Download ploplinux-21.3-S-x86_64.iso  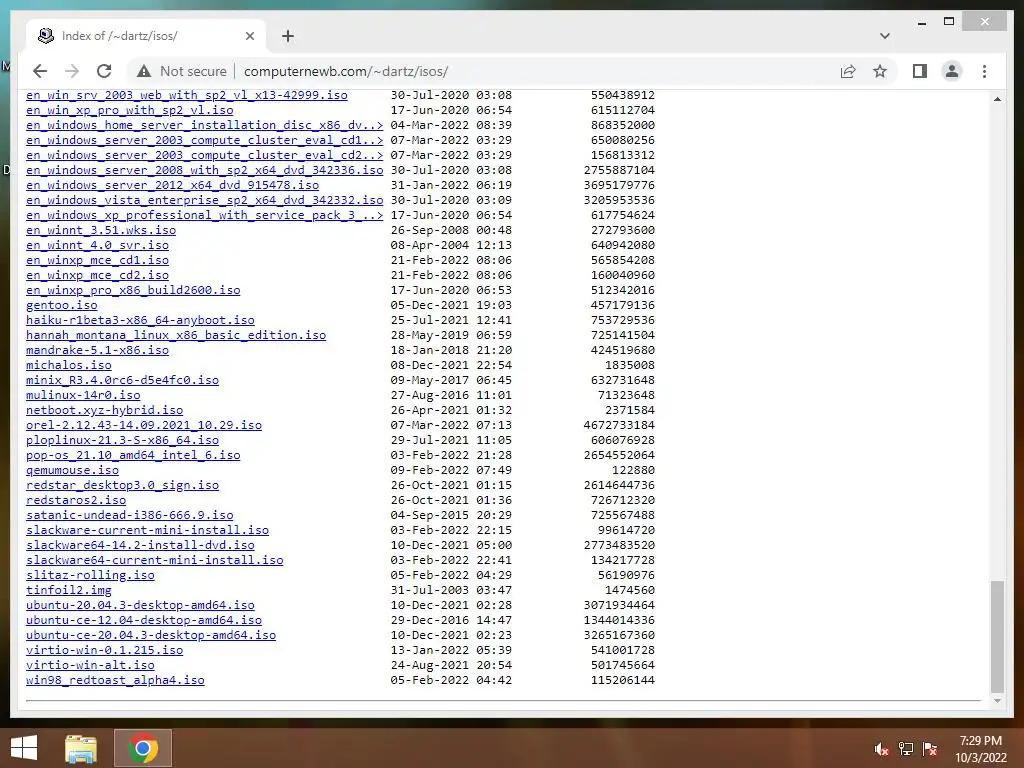(x=122, y=441)
